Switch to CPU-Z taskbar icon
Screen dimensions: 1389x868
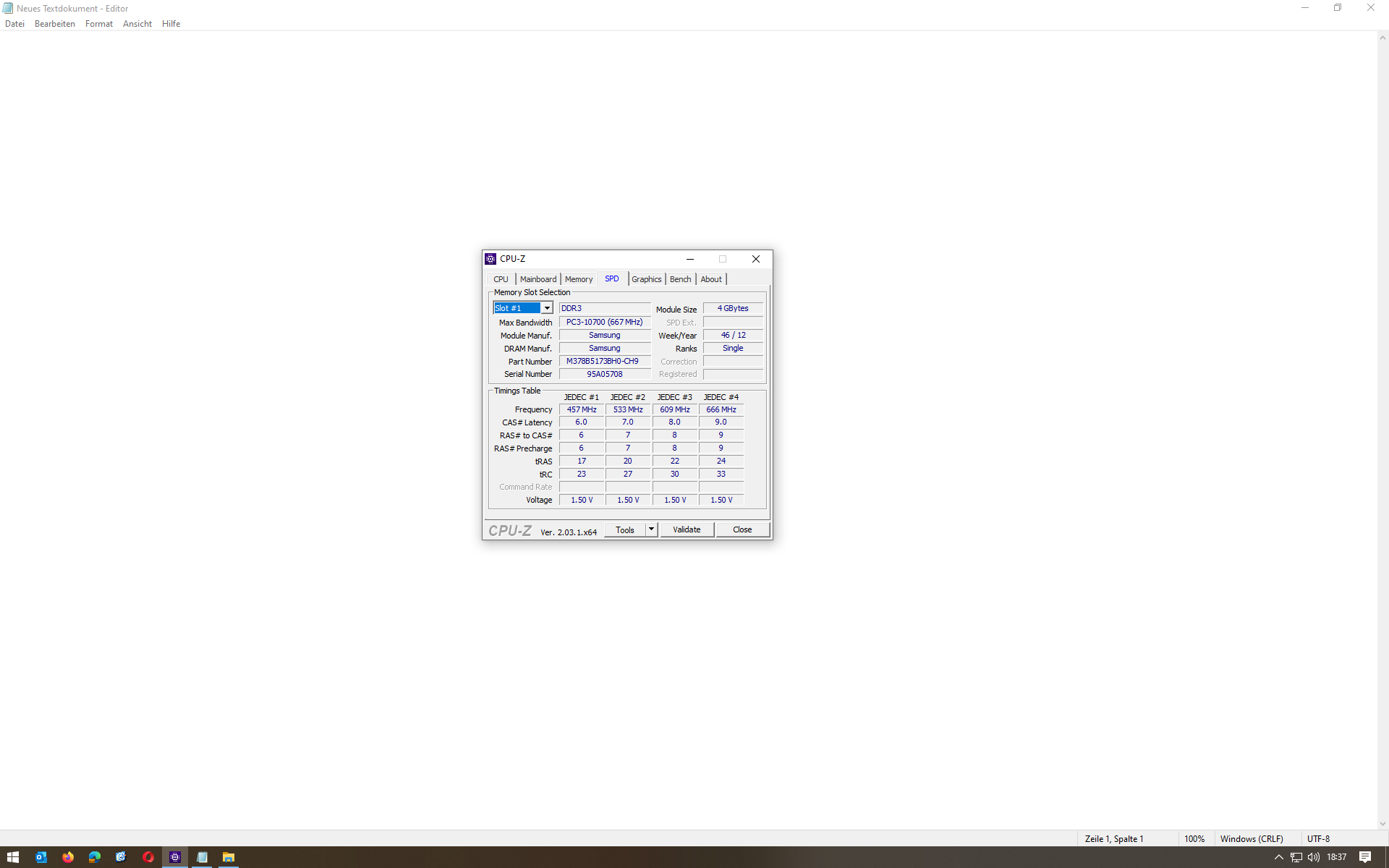(175, 857)
